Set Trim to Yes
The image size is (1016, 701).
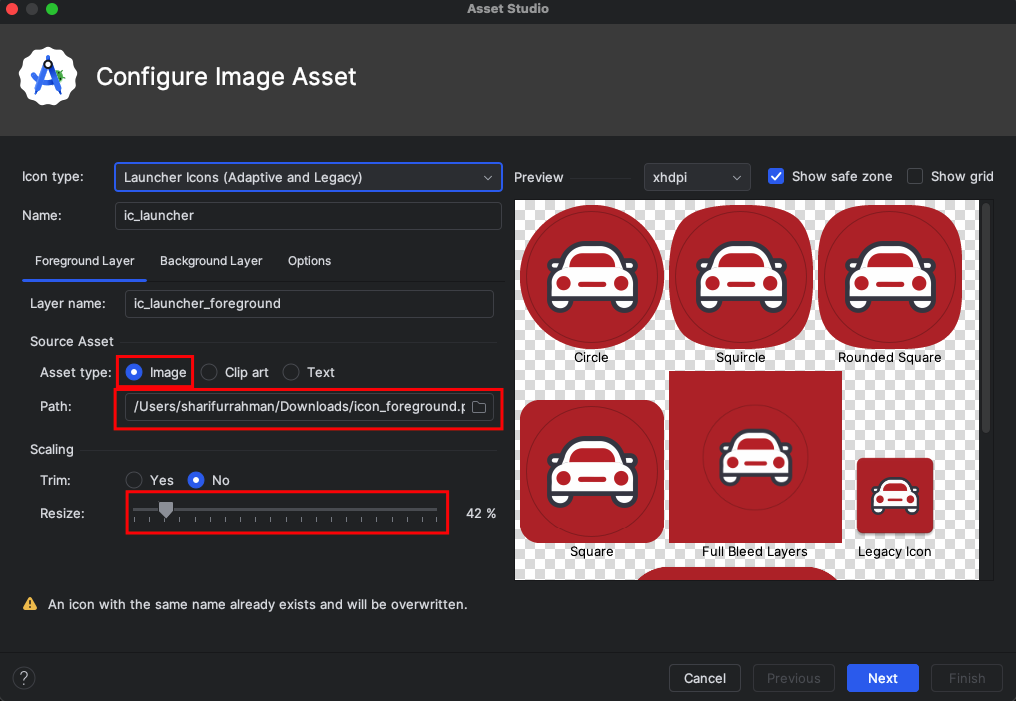[134, 480]
